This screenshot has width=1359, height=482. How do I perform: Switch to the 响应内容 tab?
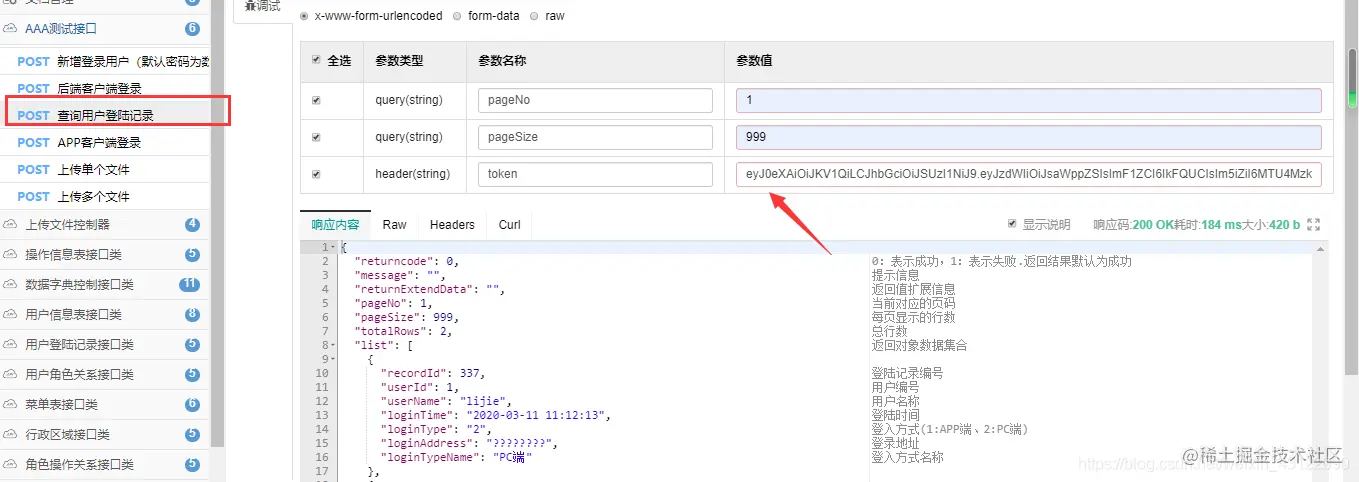(x=335, y=225)
